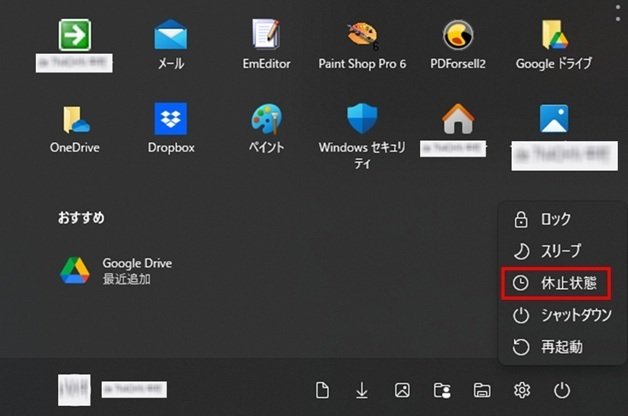Select 再起動 in power menu
The height and width of the screenshot is (416, 628).
pyautogui.click(x=560, y=347)
